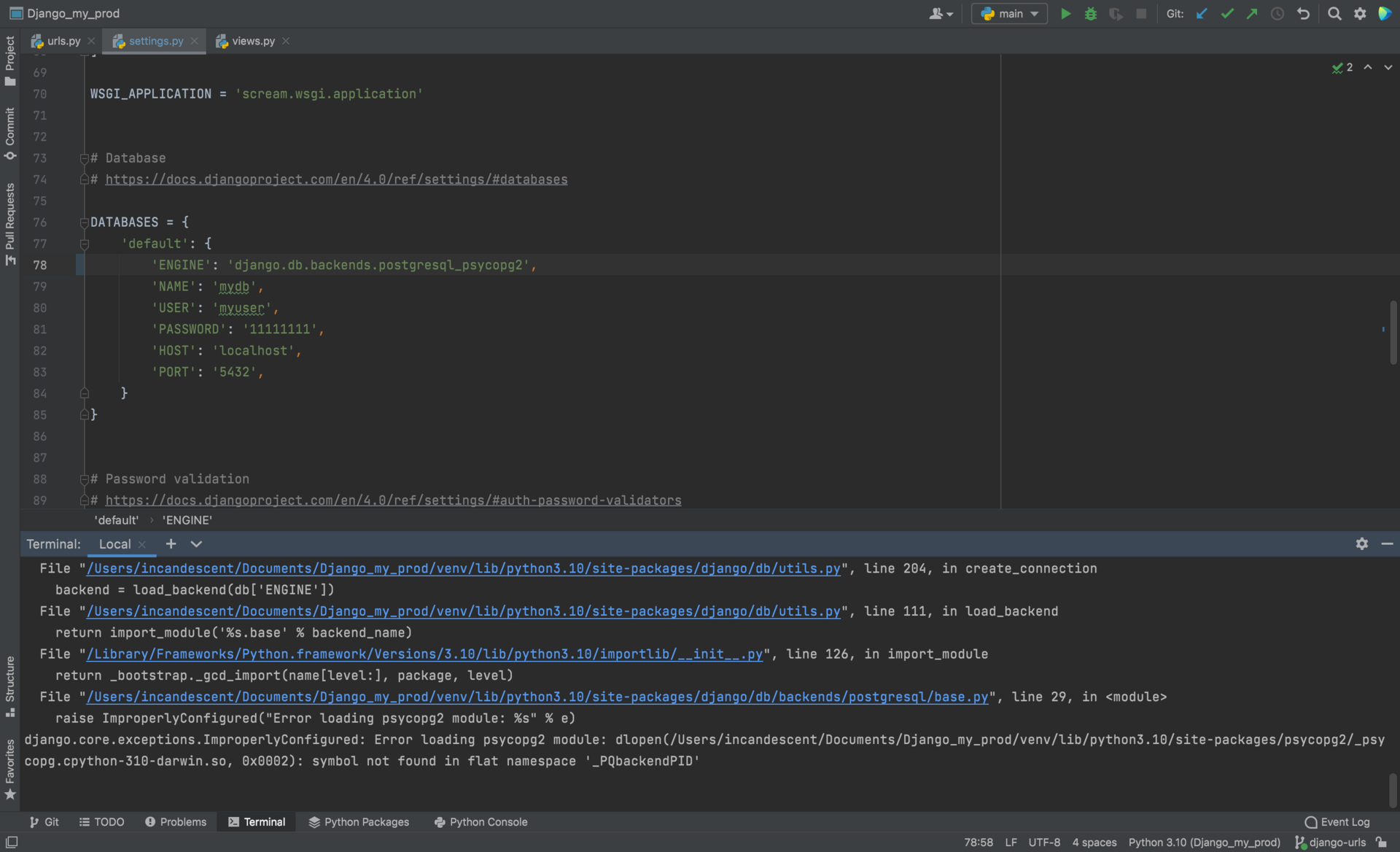Change UTF-8 file encoding

click(1044, 843)
